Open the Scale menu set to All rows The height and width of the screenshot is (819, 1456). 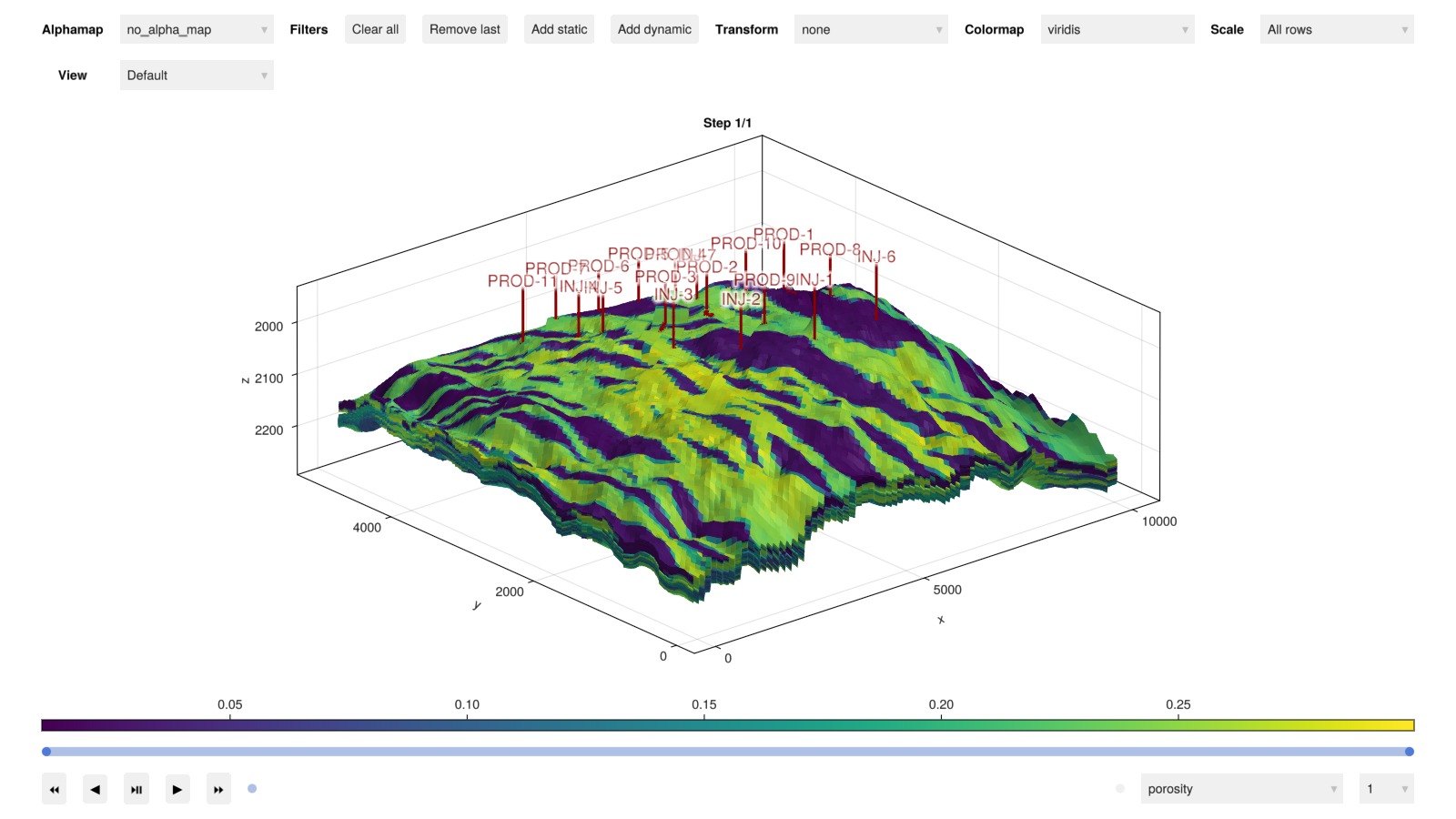click(x=1336, y=29)
